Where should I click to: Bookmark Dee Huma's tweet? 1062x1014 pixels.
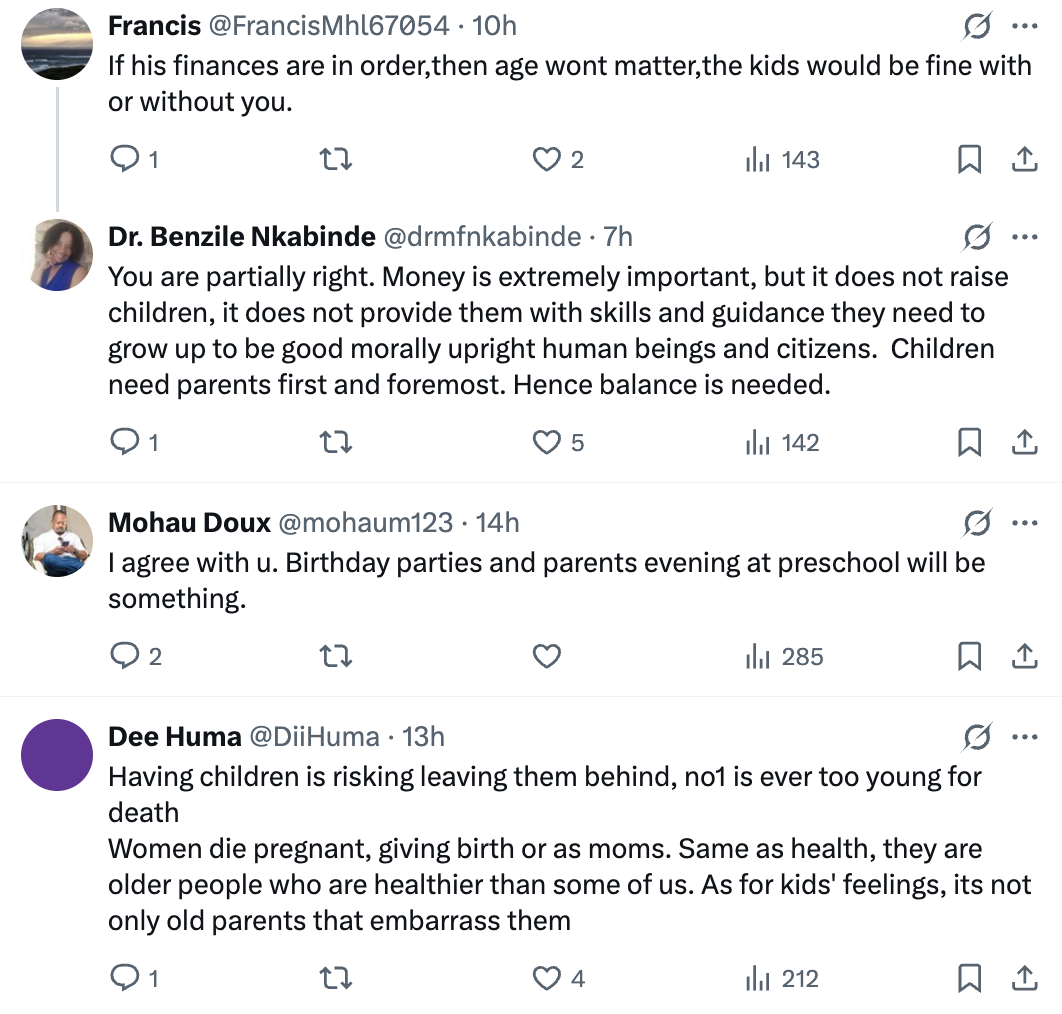point(969,979)
